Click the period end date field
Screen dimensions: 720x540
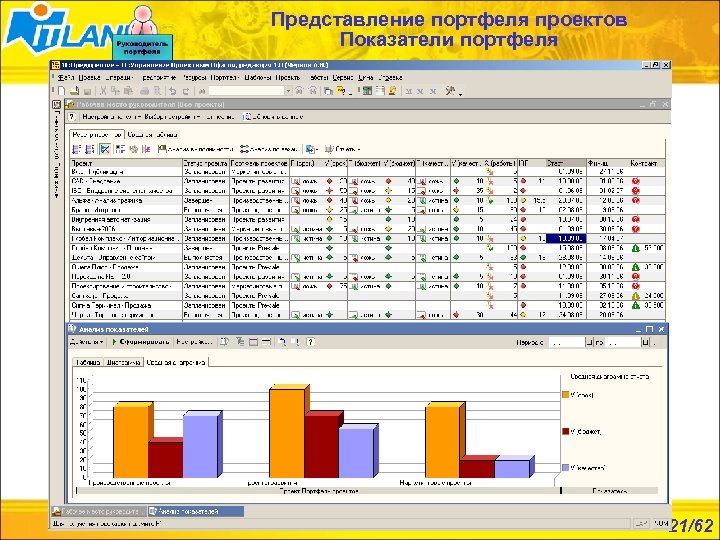pos(623,342)
